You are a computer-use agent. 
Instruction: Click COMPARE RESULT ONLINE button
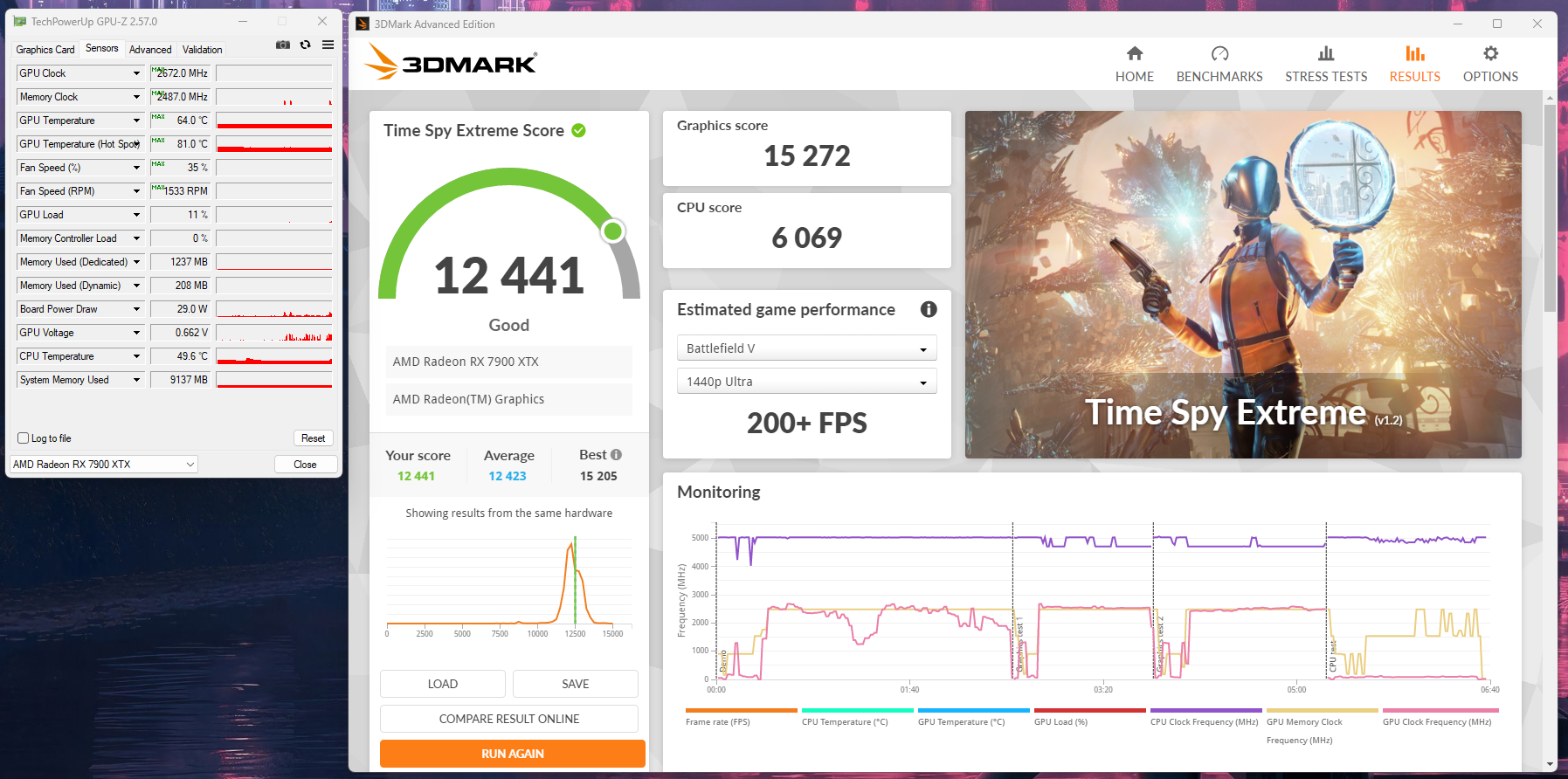509,719
